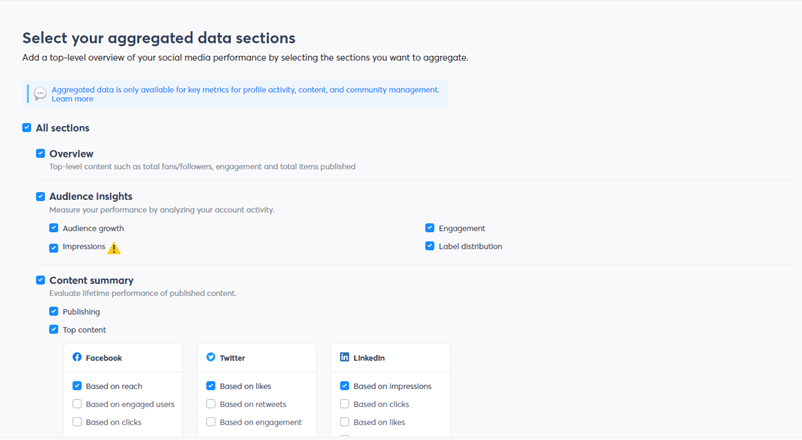Deselect the Content summary checkbox

41,281
